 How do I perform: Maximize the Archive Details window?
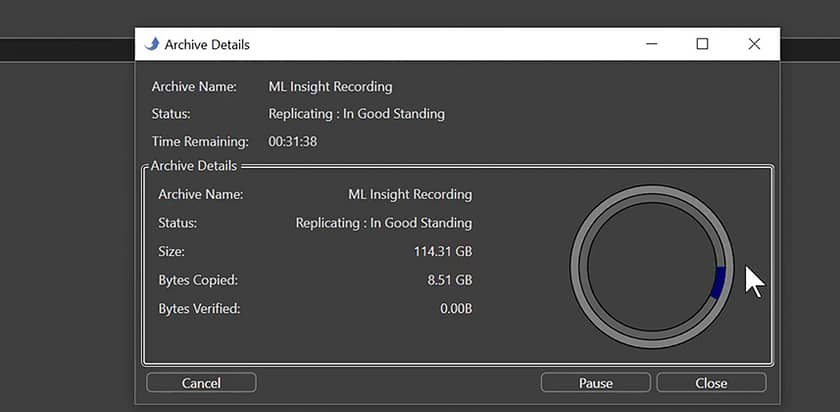702,44
